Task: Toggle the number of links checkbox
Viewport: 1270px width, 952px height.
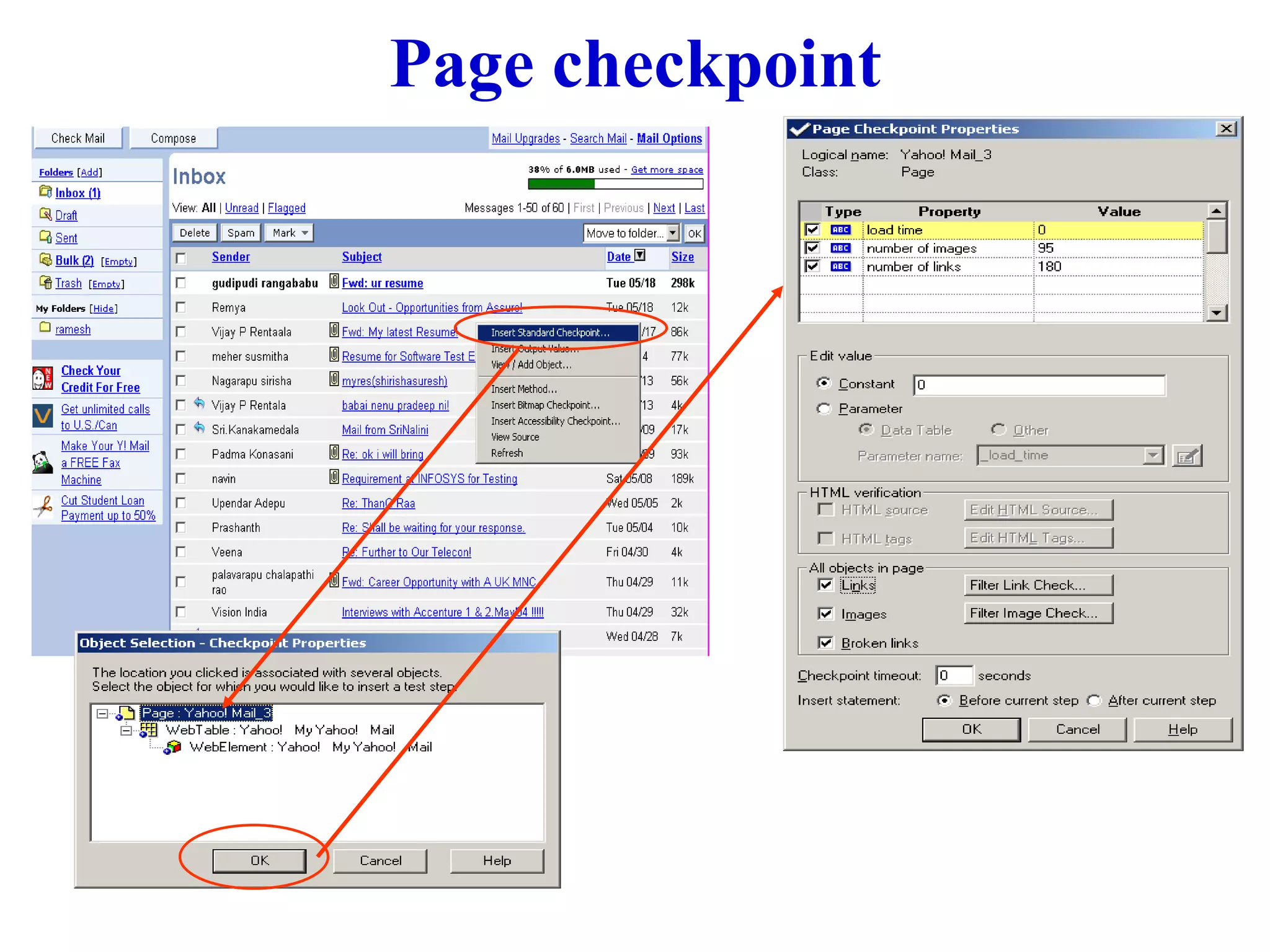Action: (x=812, y=267)
